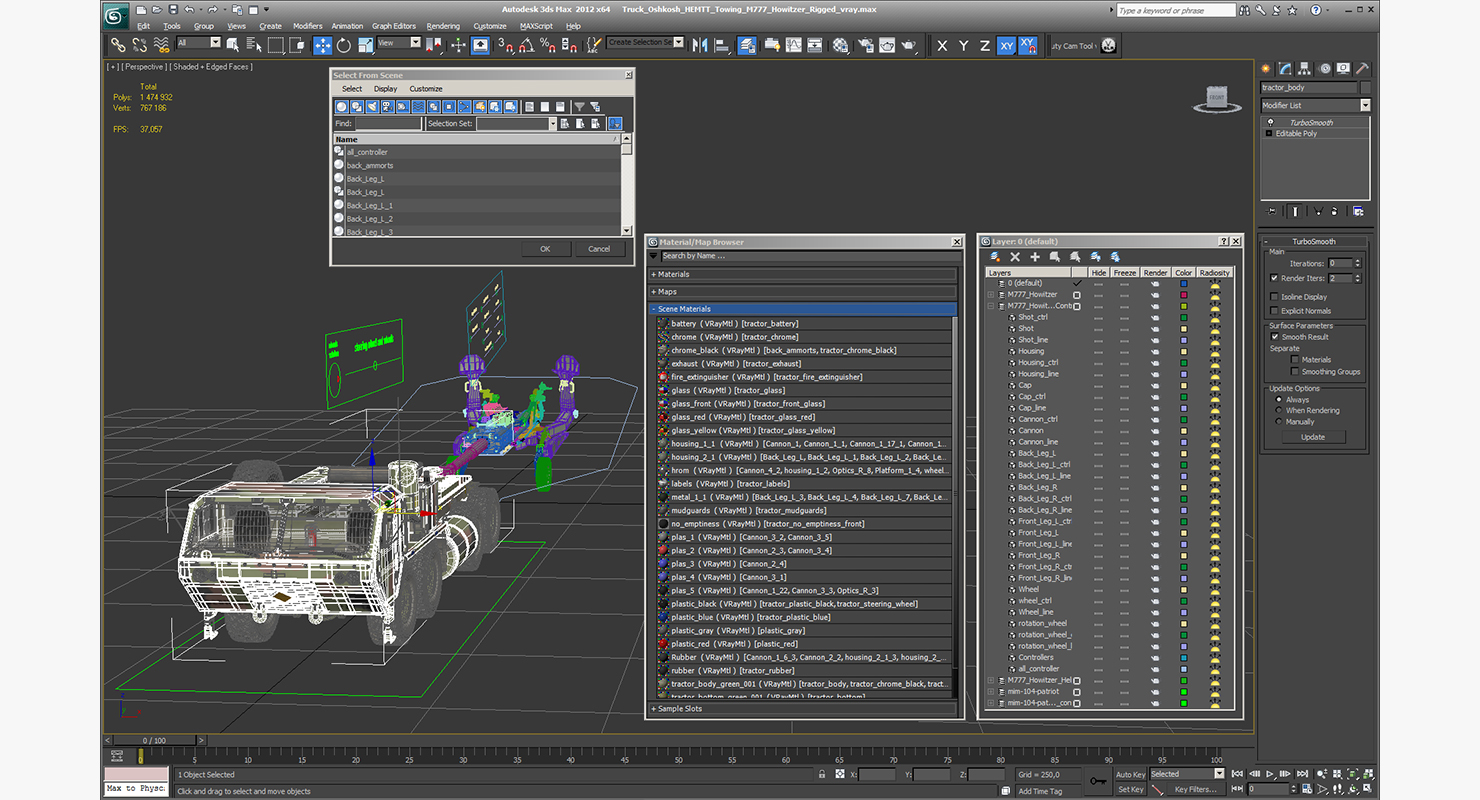
Task: Enable Separate by Smoothing Groups checkbox
Action: [1295, 372]
